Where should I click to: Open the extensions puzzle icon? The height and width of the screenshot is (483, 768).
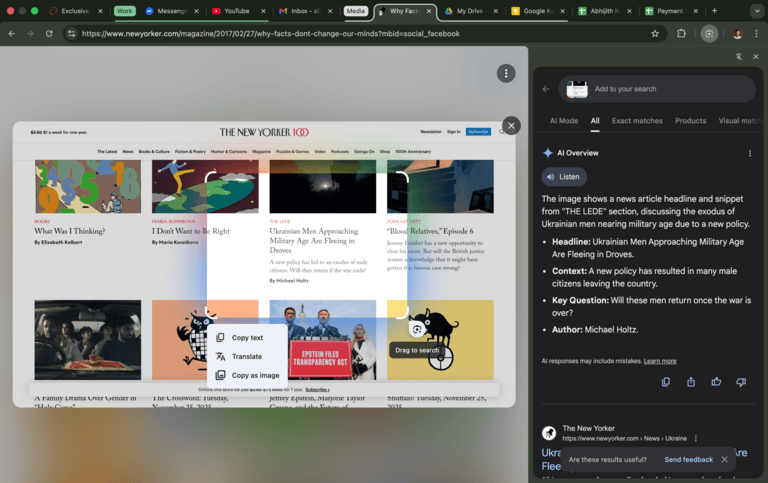[681, 34]
